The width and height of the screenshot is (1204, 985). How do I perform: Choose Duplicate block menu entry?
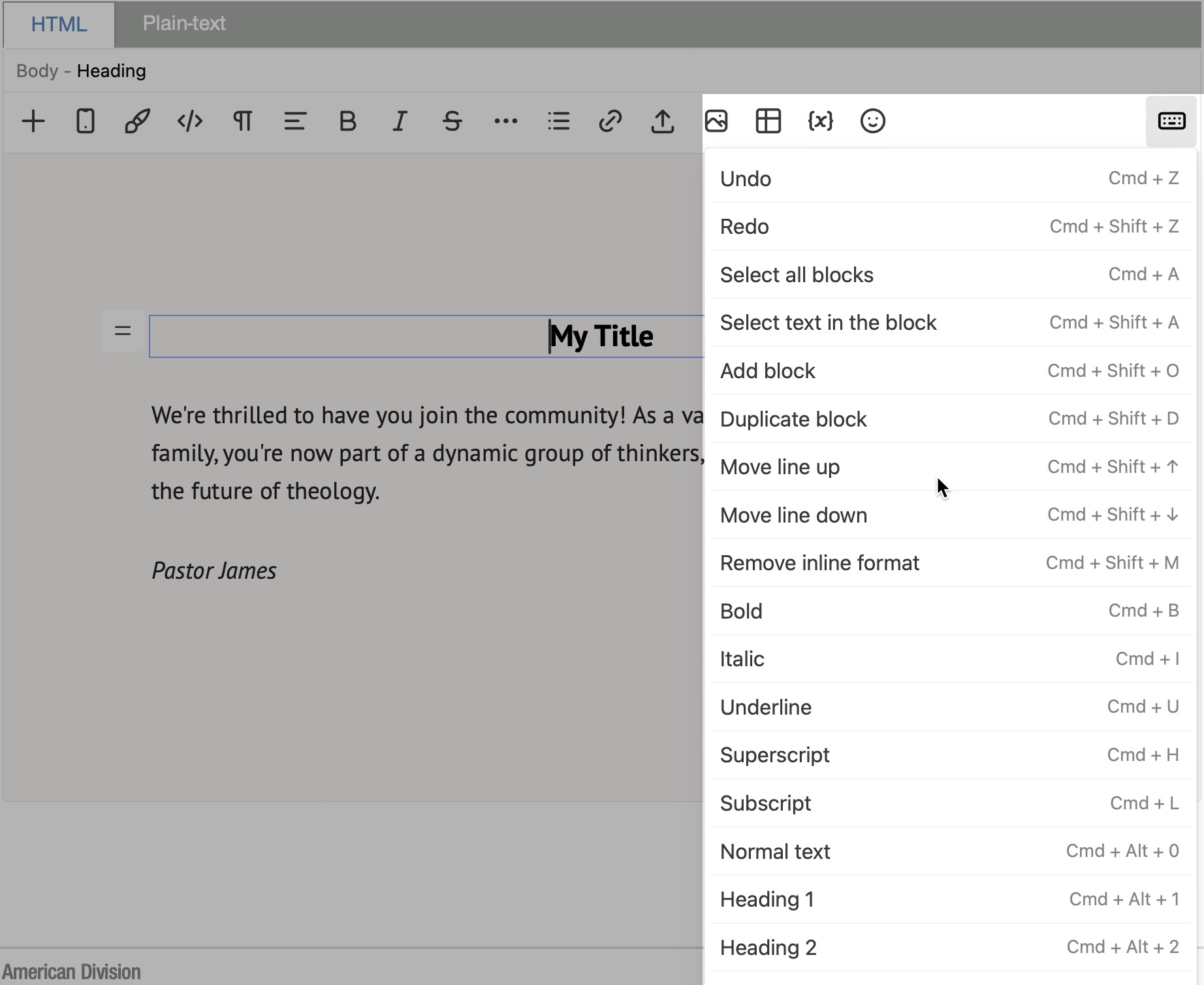click(951, 419)
